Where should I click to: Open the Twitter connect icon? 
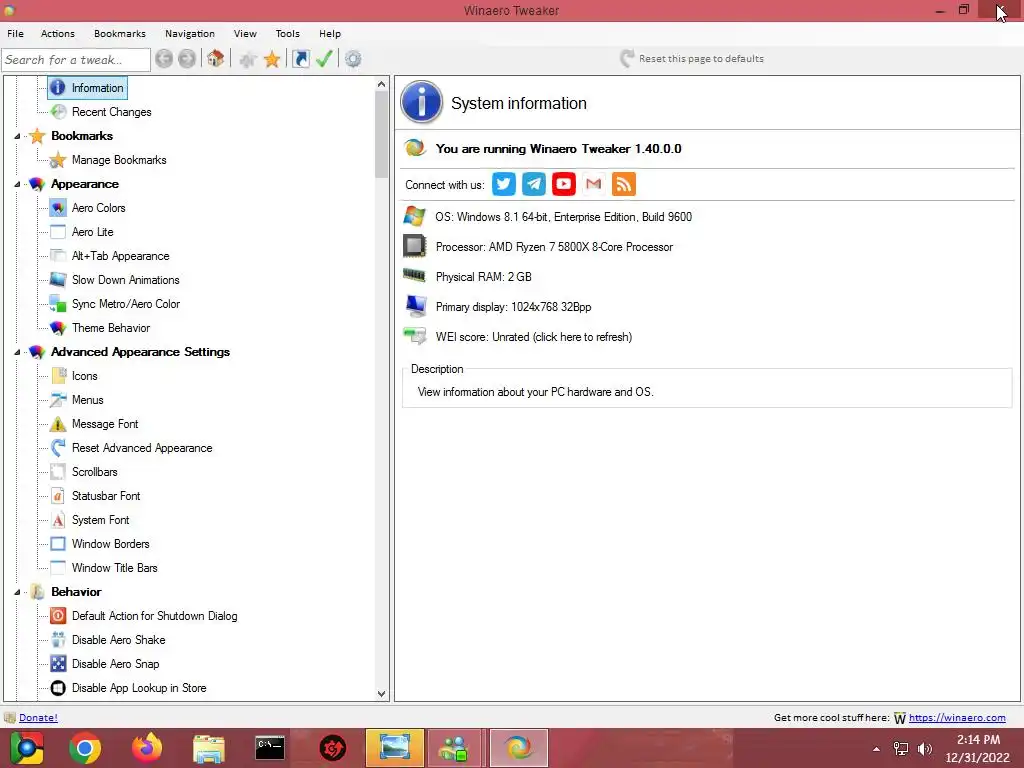coord(504,184)
